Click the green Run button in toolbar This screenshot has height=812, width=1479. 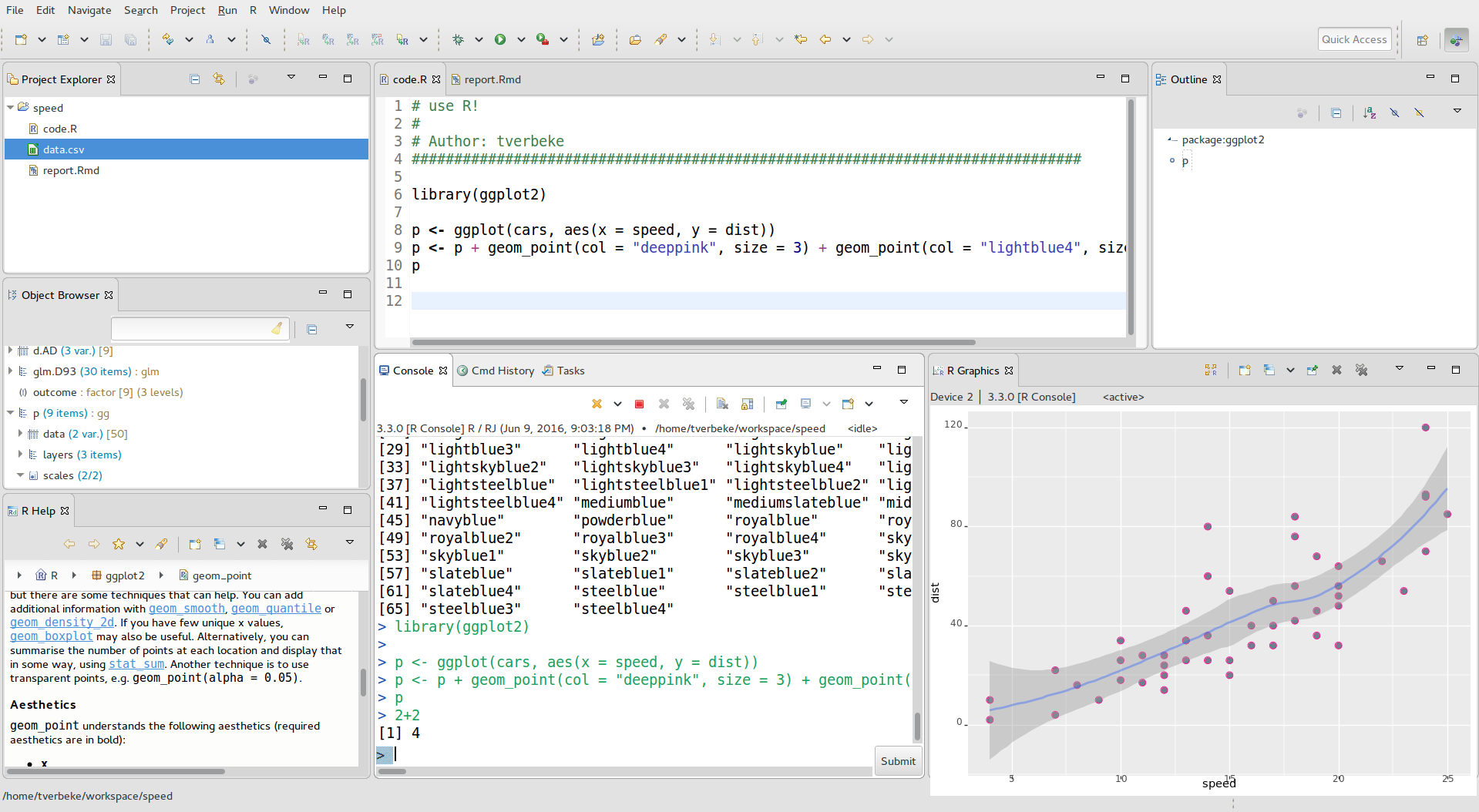pyautogui.click(x=500, y=39)
